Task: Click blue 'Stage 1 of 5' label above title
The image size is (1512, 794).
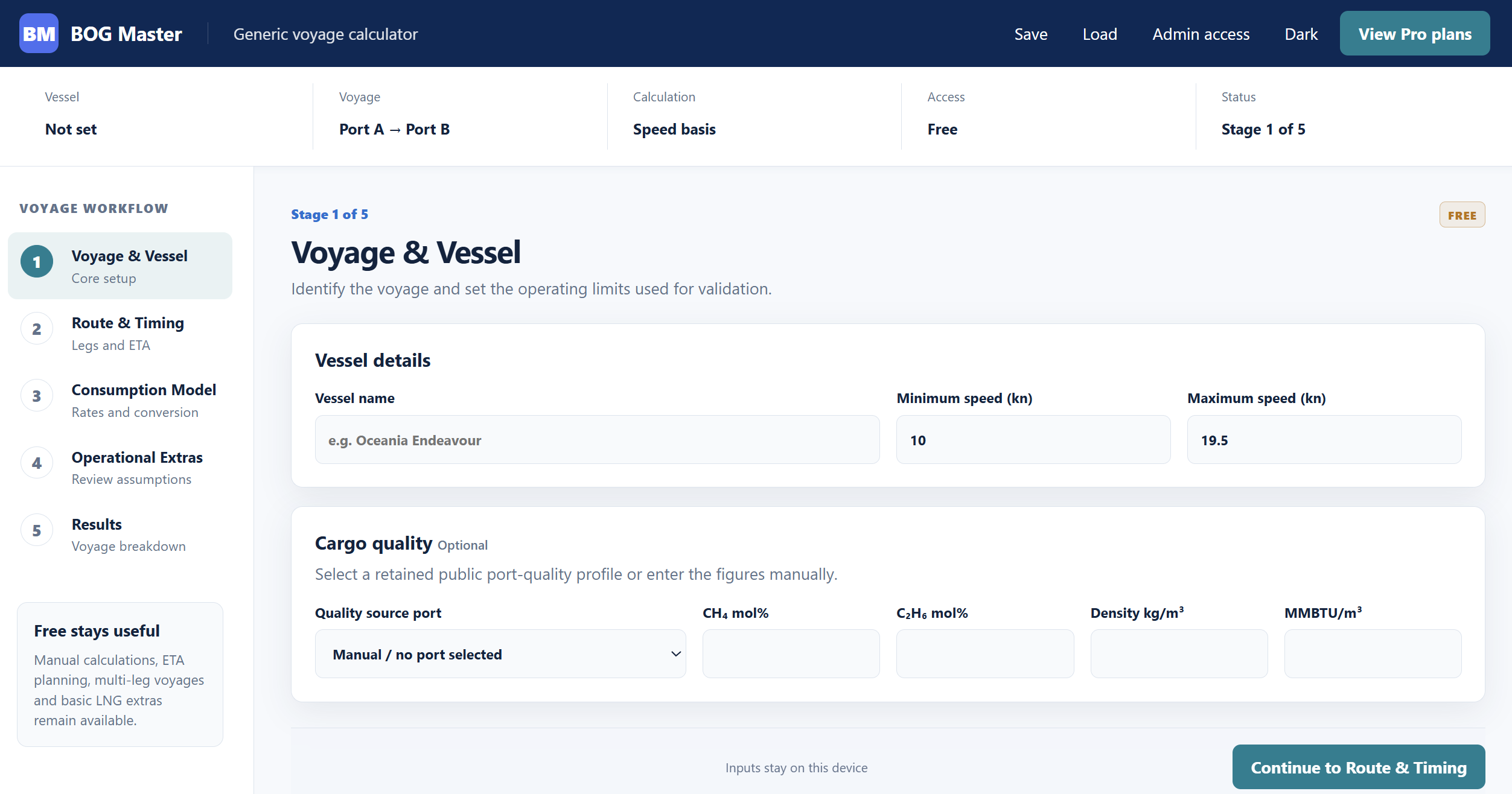Action: [x=329, y=214]
